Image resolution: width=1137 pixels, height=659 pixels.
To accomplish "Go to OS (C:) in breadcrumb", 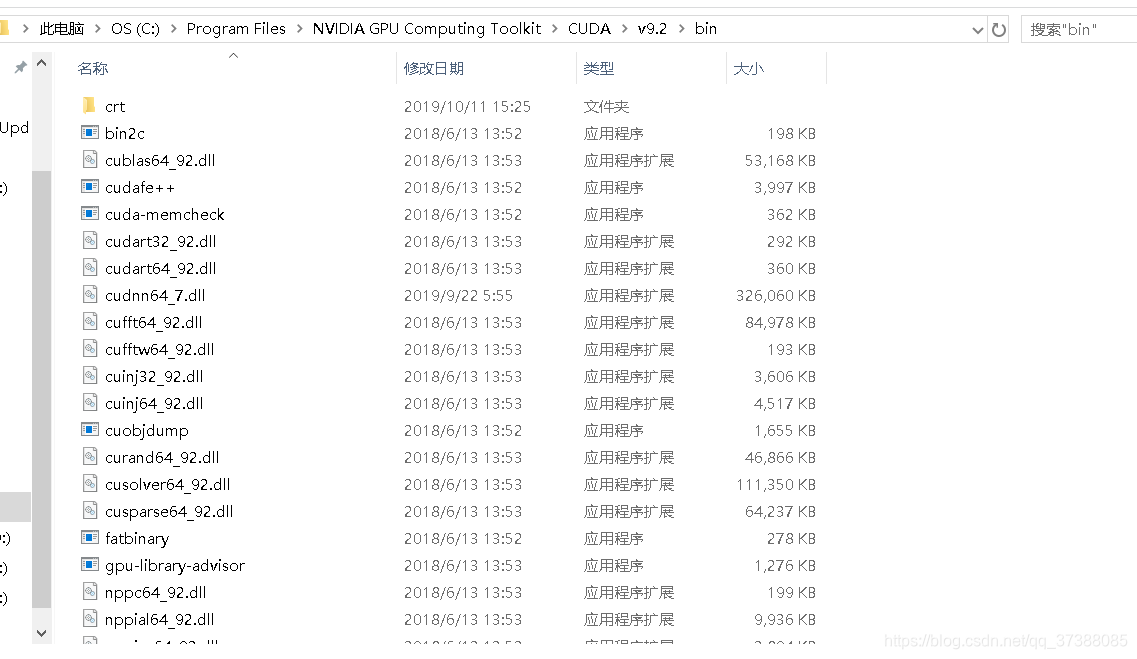I will click(135, 29).
